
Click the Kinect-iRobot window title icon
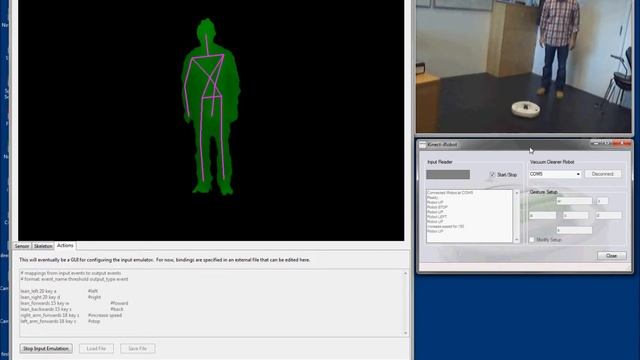coord(423,144)
